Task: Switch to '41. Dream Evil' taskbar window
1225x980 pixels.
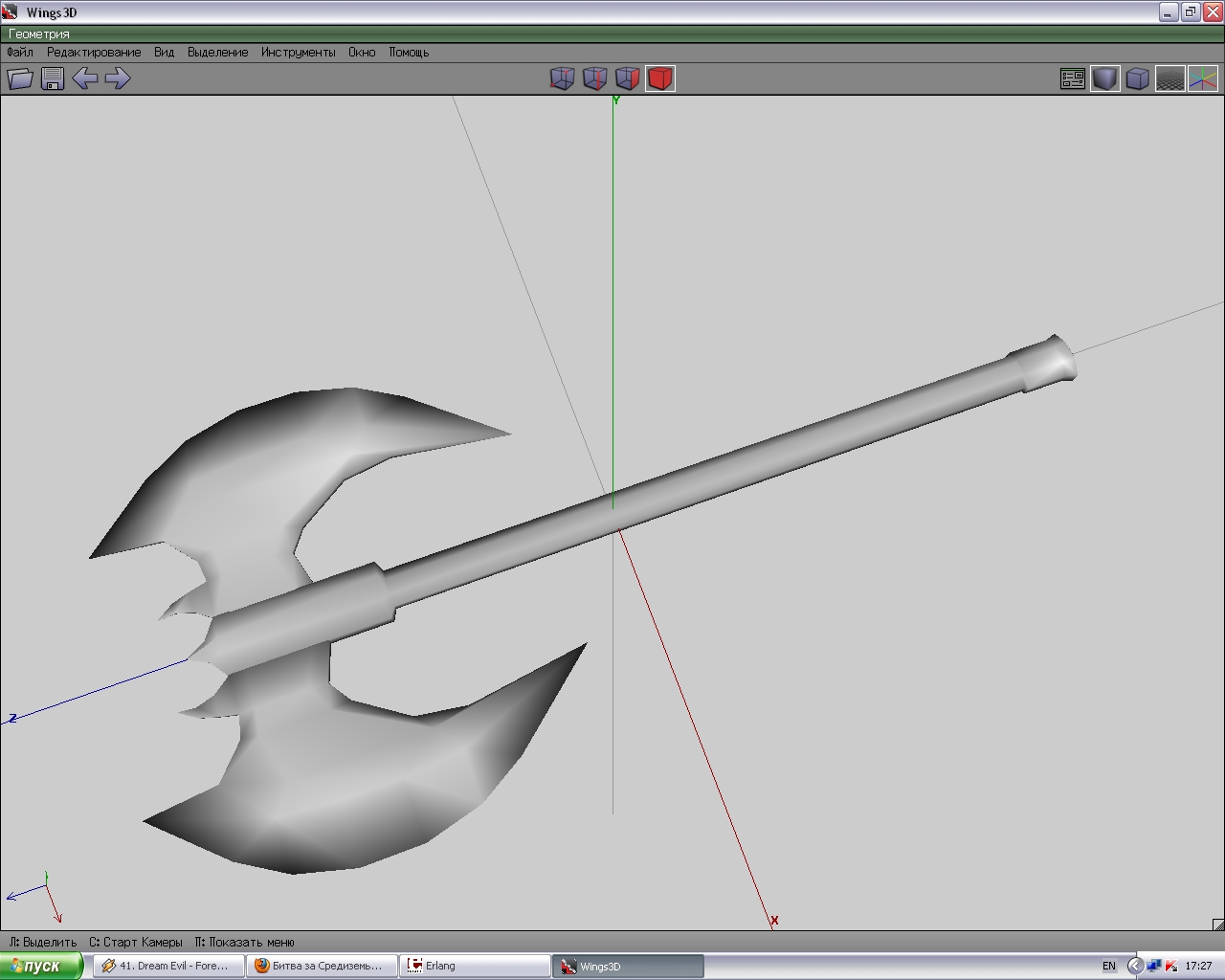Action: [x=168, y=966]
